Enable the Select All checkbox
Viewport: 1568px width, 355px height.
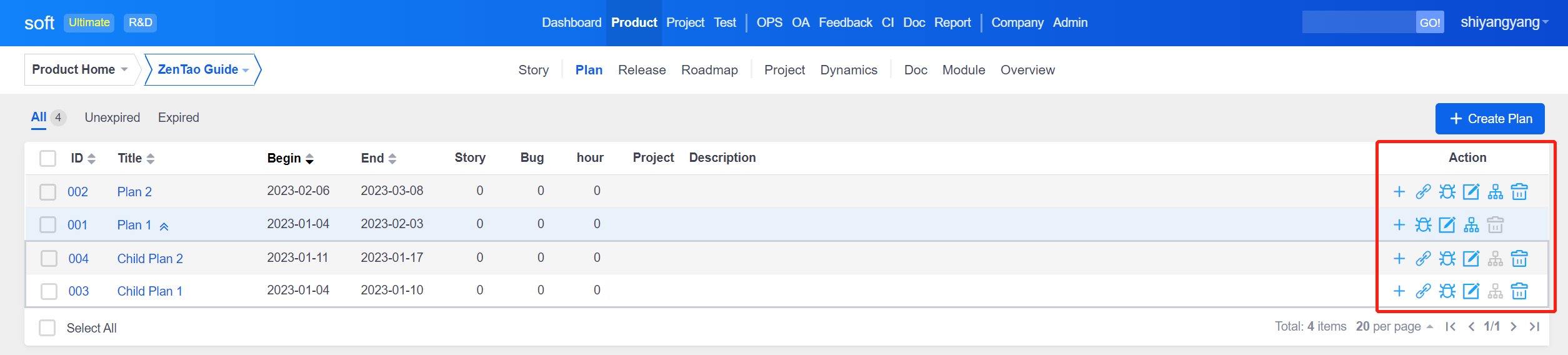tap(47, 328)
